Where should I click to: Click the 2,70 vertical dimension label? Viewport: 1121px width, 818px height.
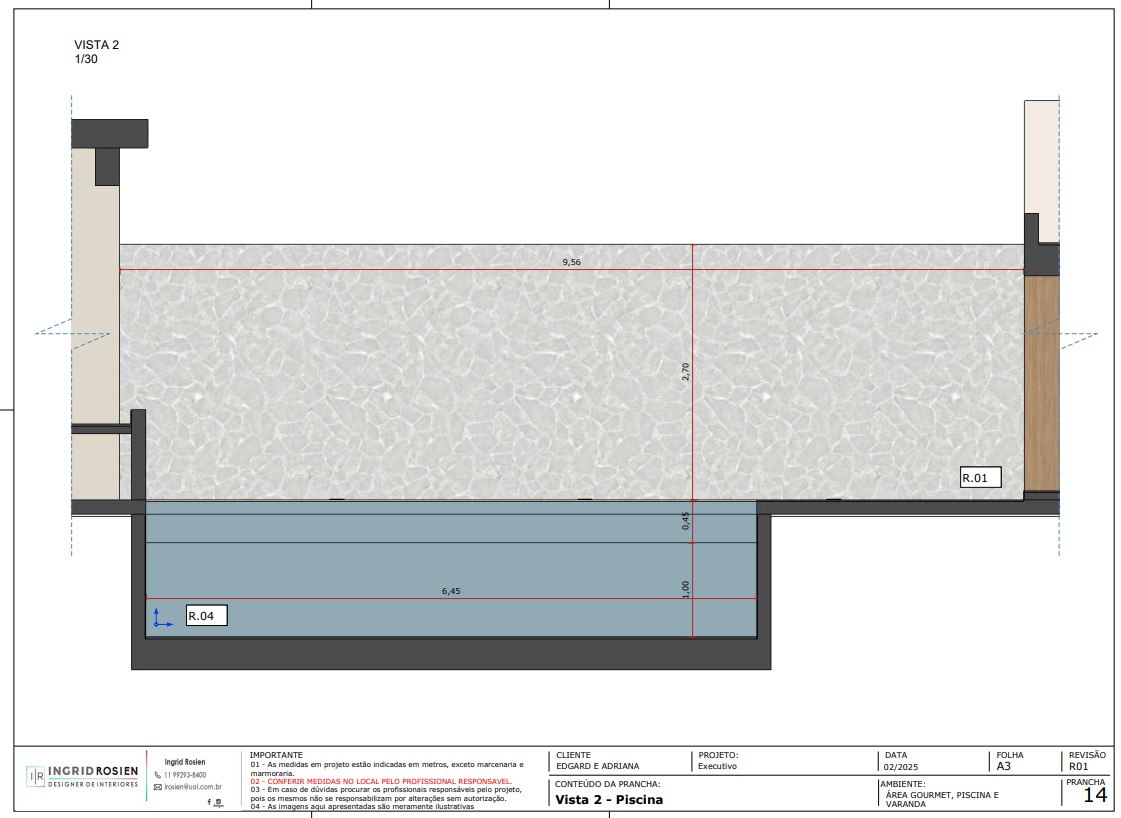685,371
